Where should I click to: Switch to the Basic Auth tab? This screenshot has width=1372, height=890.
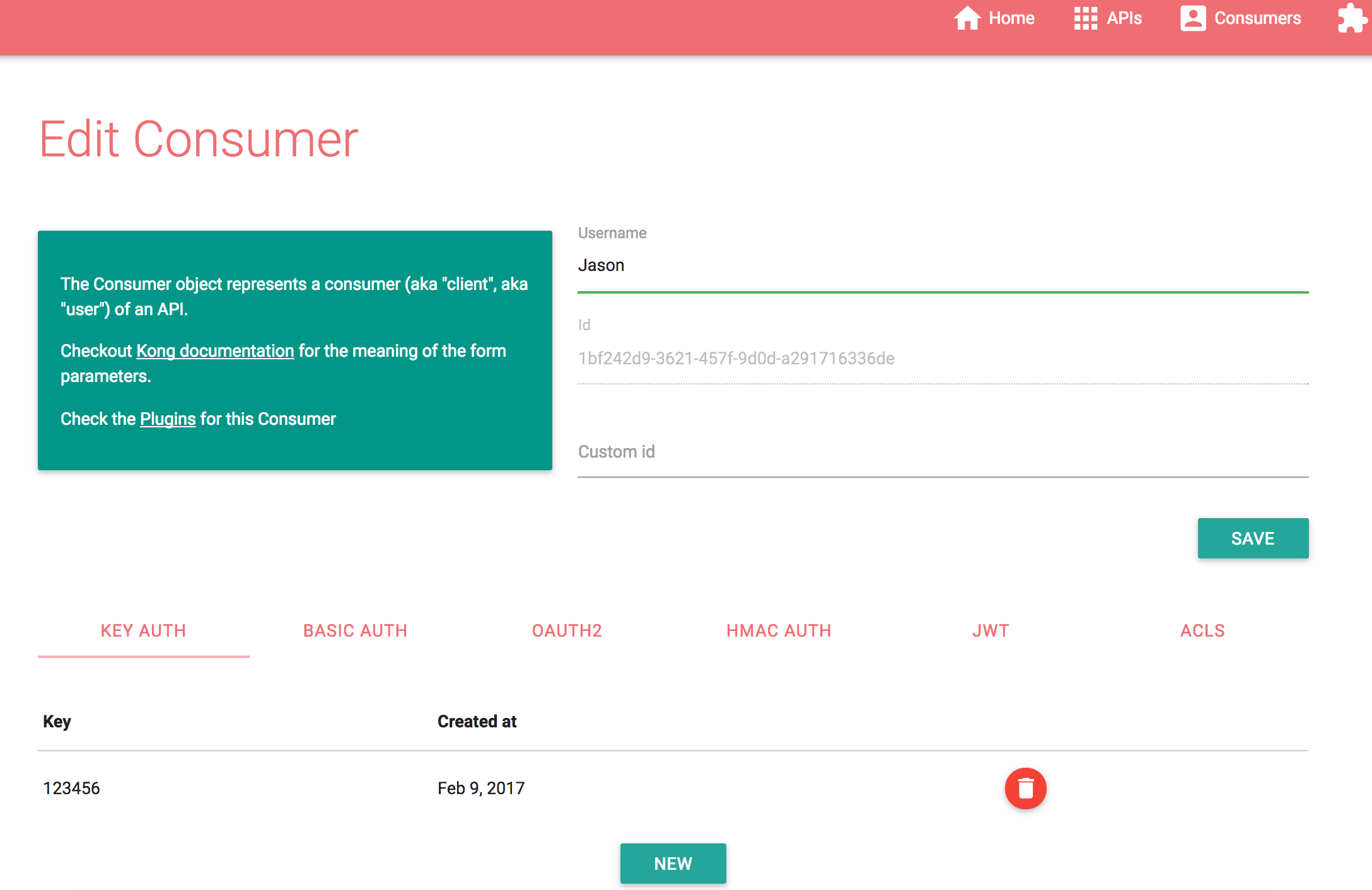click(x=355, y=630)
